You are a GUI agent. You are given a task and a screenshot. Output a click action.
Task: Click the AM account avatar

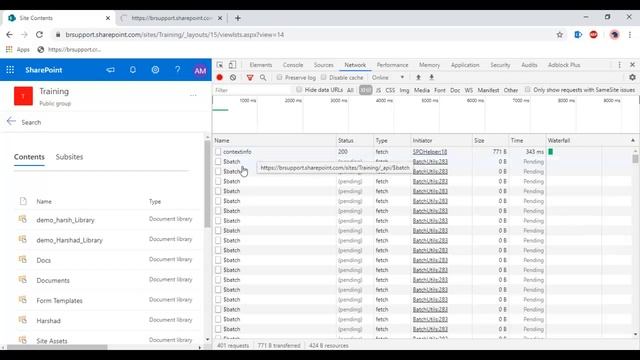pos(200,70)
